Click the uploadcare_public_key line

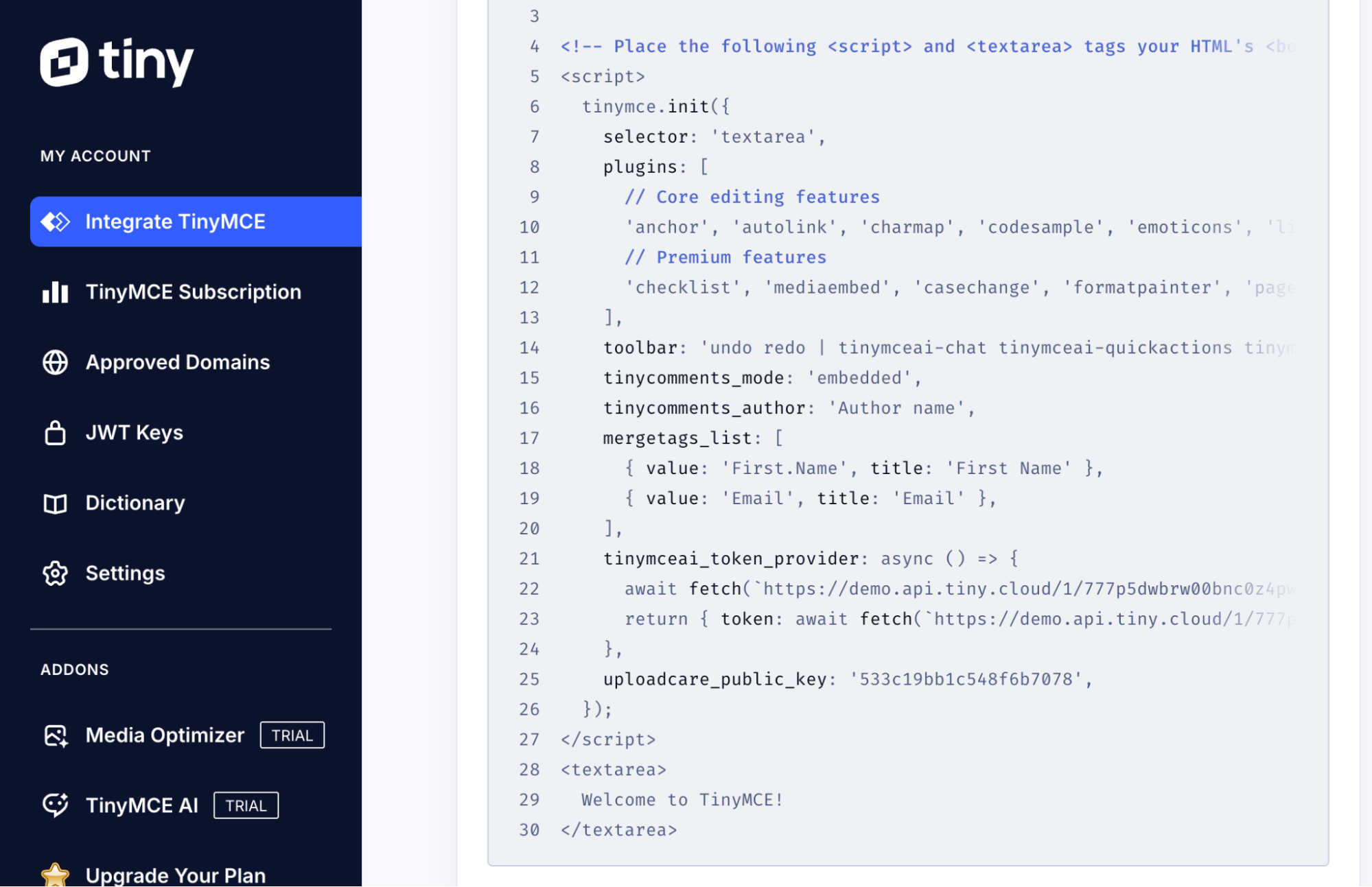tap(848, 681)
